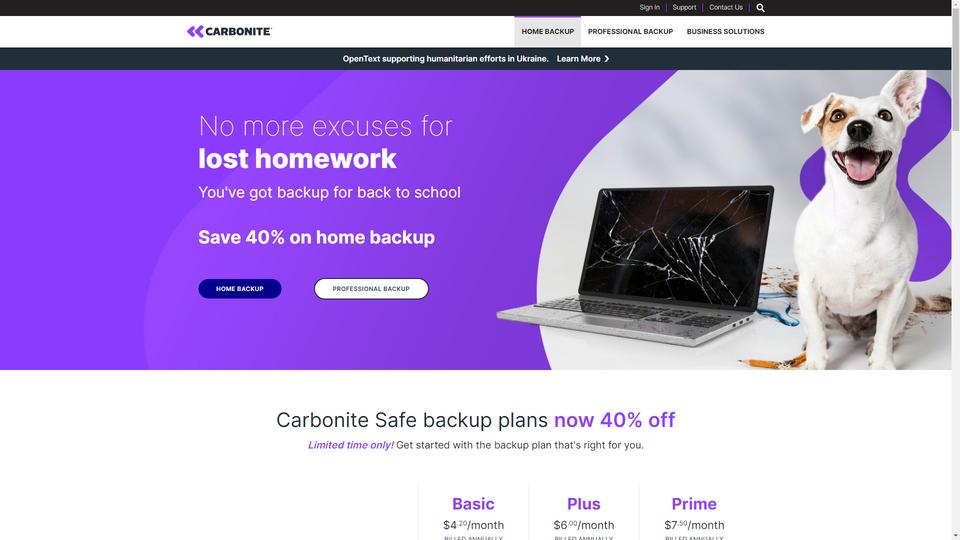Click the dark blue Home Backup button
Screen dimensions: 960x540
coord(240,288)
